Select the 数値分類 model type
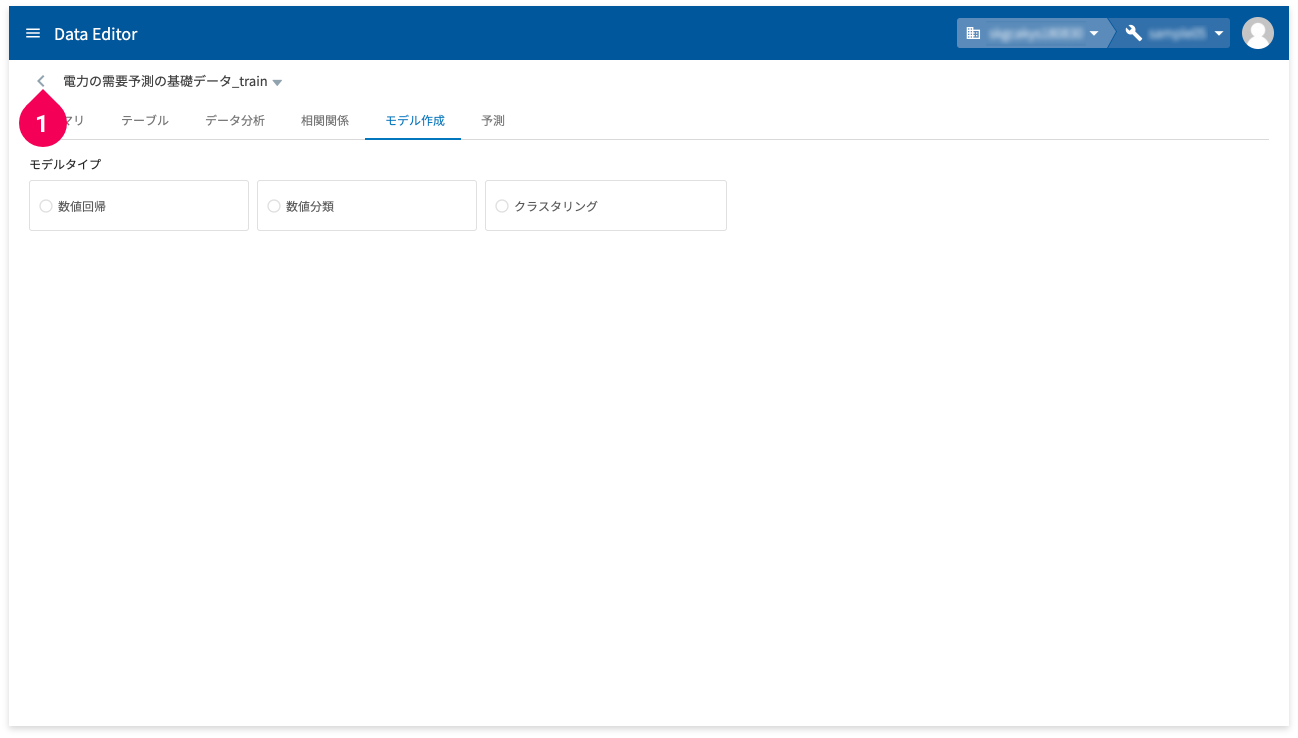Screen dimensions: 1298x738 (x=367, y=206)
